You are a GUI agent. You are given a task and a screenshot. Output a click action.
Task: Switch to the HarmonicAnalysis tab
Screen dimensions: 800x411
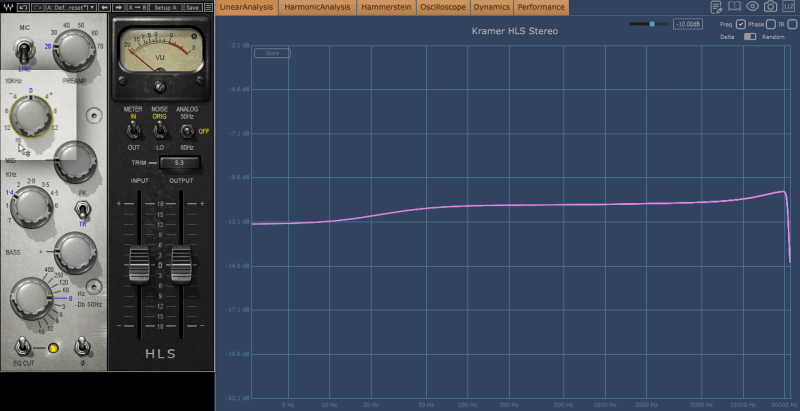point(317,7)
